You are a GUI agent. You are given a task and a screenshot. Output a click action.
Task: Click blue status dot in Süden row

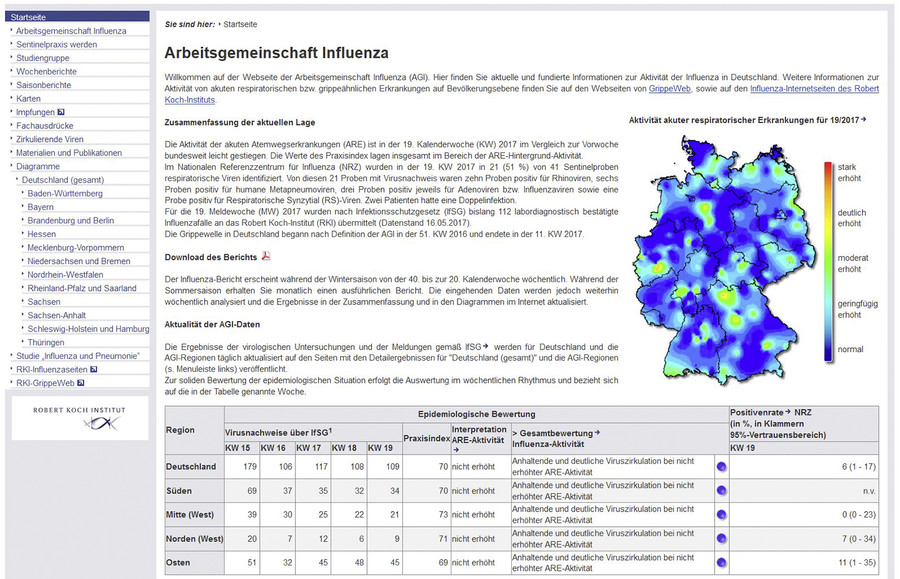tap(721, 491)
